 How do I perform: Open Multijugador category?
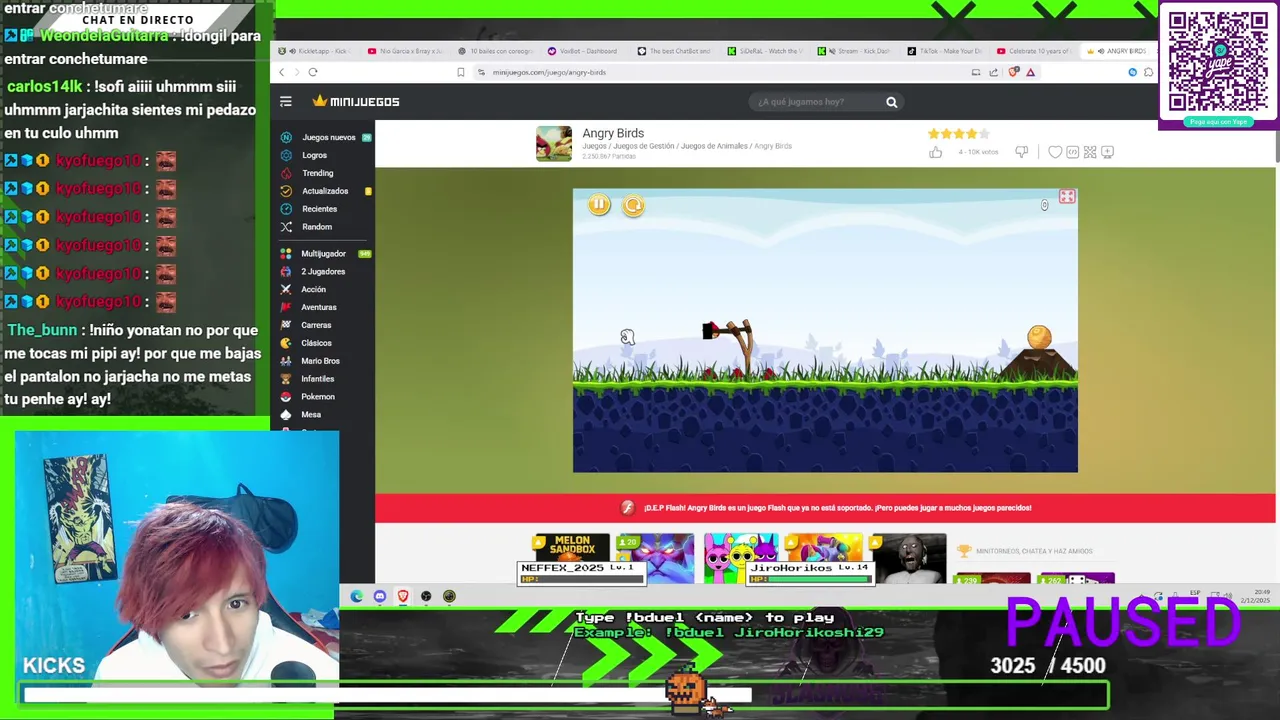pyautogui.click(x=323, y=254)
